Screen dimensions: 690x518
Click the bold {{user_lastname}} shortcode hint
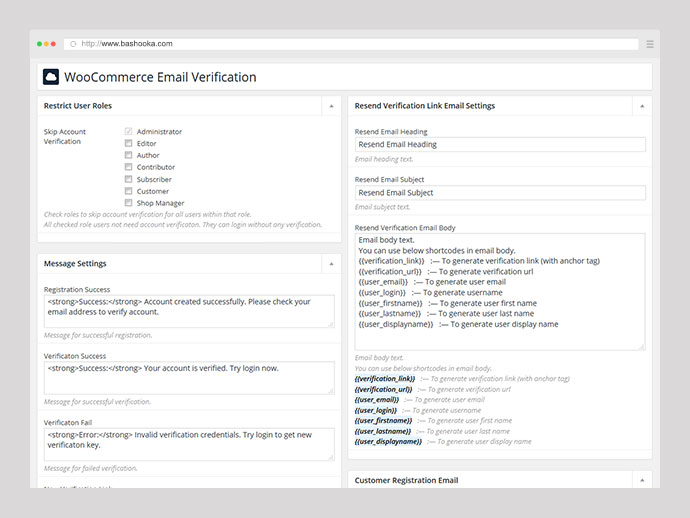click(383, 431)
